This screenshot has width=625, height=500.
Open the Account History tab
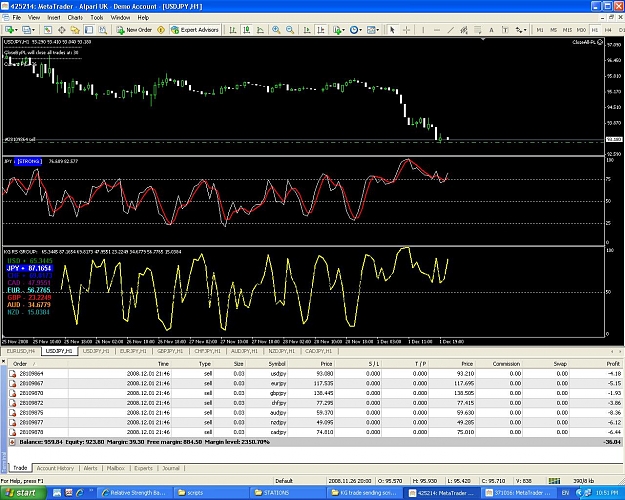[x=55, y=468]
